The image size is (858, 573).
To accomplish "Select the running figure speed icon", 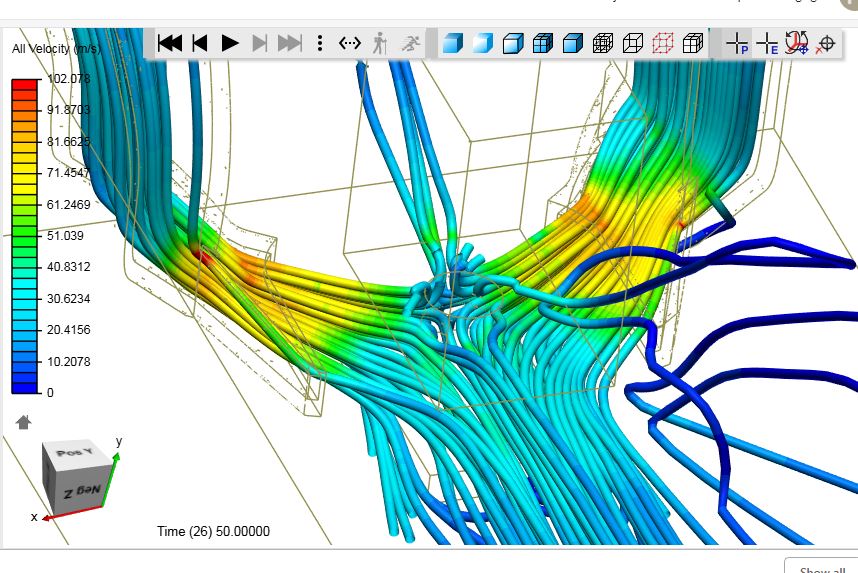I will pyautogui.click(x=410, y=43).
